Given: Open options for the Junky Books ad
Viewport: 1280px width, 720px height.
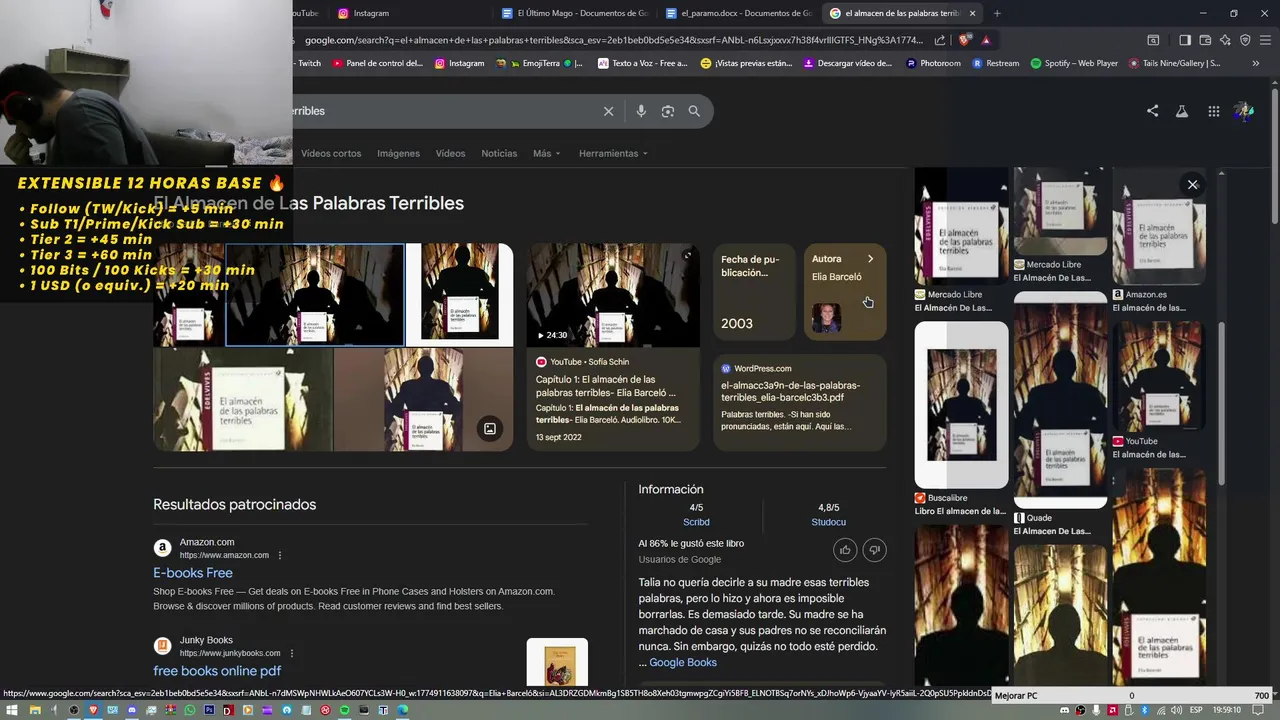Looking at the screenshot, I should coord(292,653).
